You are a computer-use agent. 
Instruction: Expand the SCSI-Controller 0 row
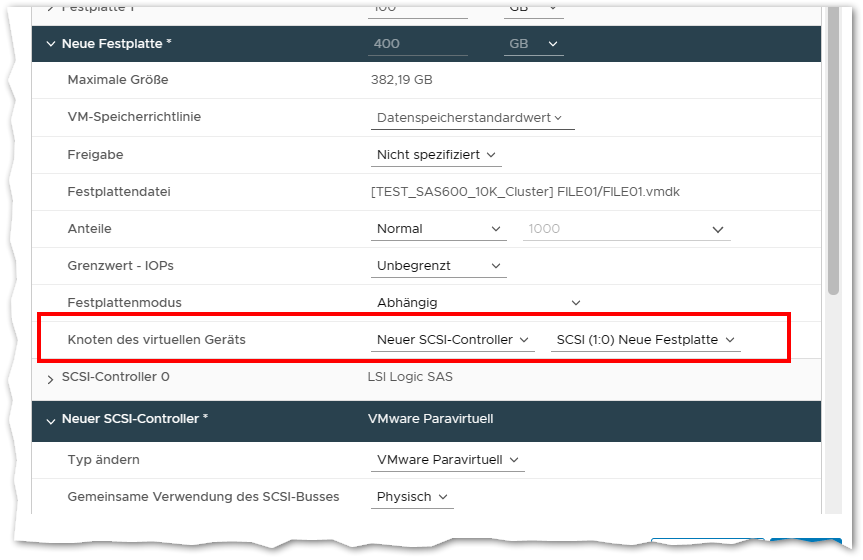coord(51,378)
